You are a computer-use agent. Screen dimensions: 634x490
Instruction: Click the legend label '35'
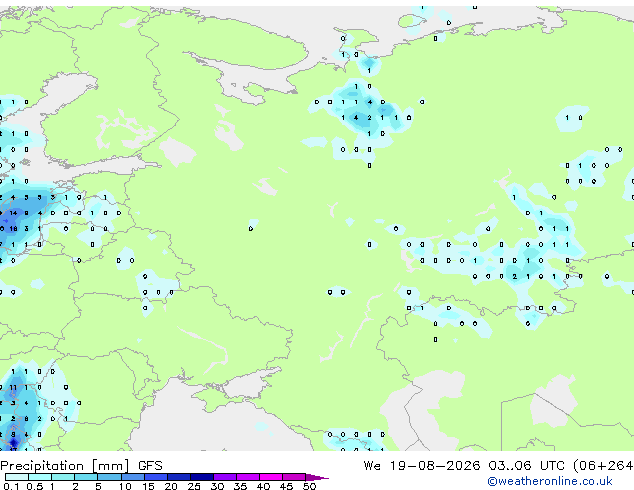tap(240, 486)
